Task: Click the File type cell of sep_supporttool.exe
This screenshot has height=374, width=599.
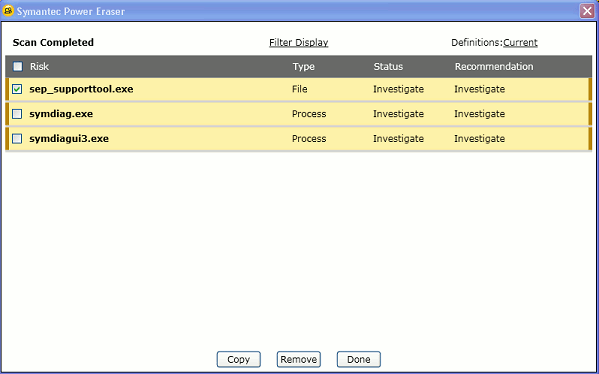Action: (300, 89)
